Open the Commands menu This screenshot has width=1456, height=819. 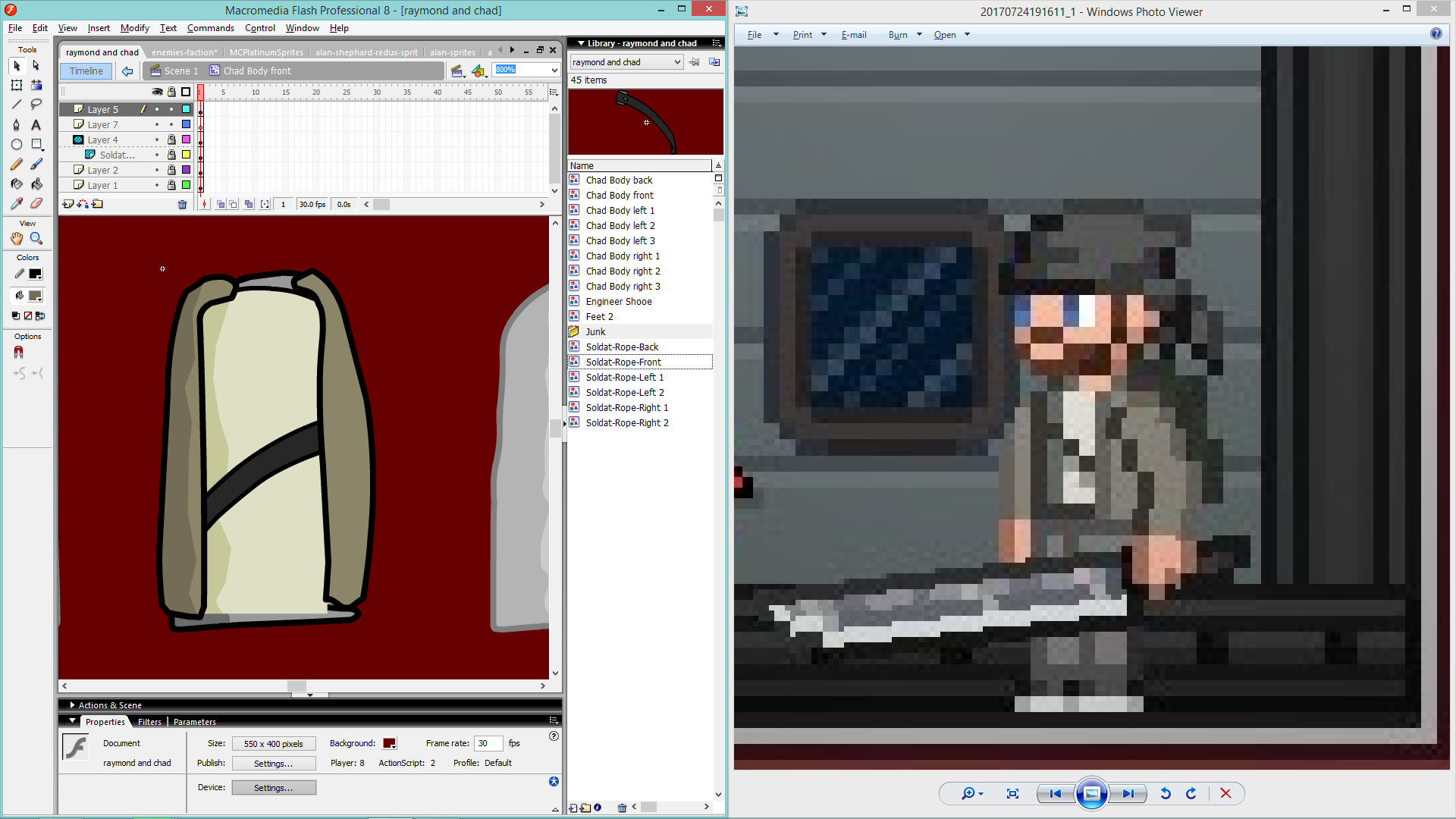click(210, 28)
